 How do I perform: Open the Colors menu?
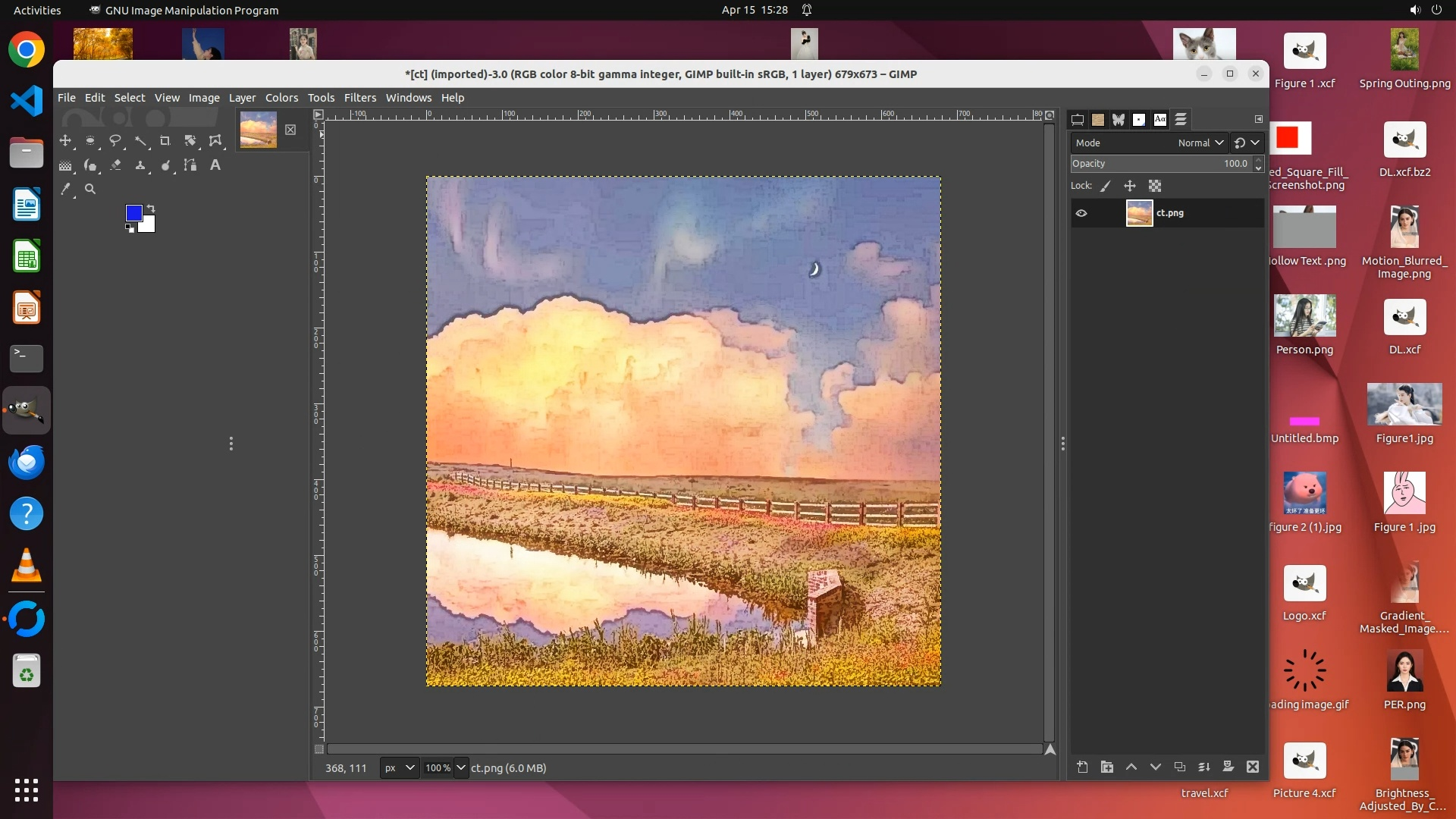coord(281,98)
